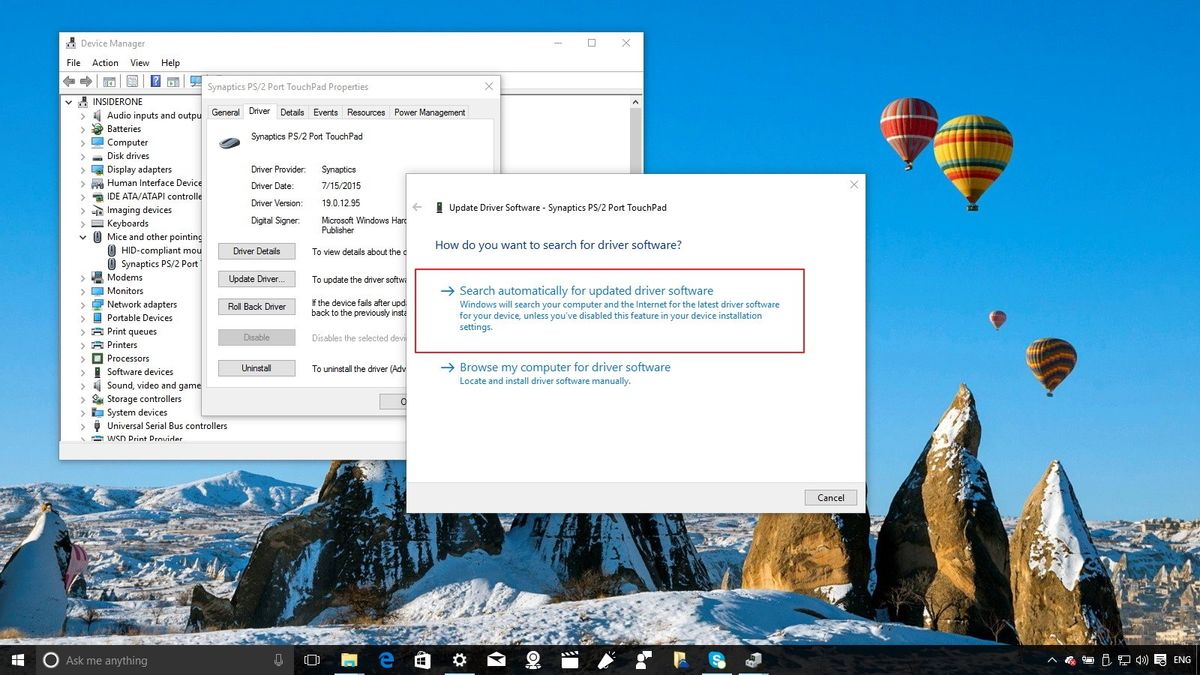This screenshot has width=1200, height=675.
Task: Click Back navigation arrow in Device Manager toolbar
Action: click(x=69, y=81)
